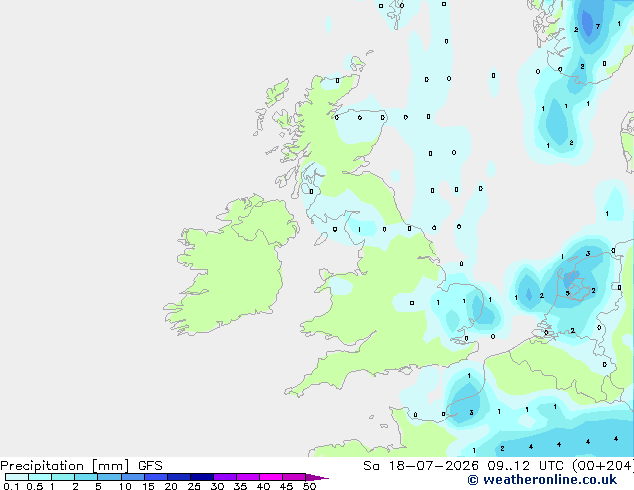This screenshot has width=634, height=490.
Task: Click the '40' legend scale label
Action: click(263, 486)
